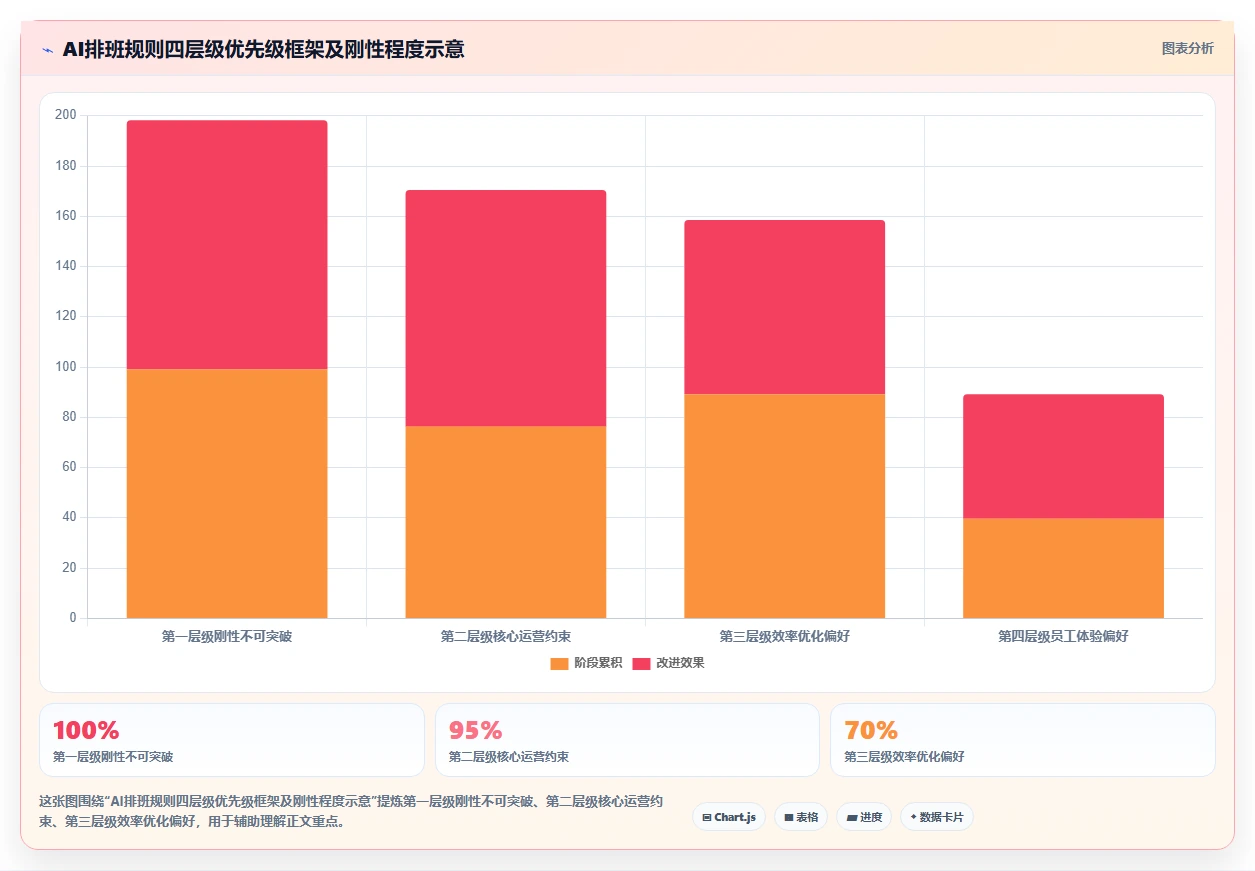Click the lightning icon beside the chart title
This screenshot has height=871, width=1255.
click(x=47, y=50)
